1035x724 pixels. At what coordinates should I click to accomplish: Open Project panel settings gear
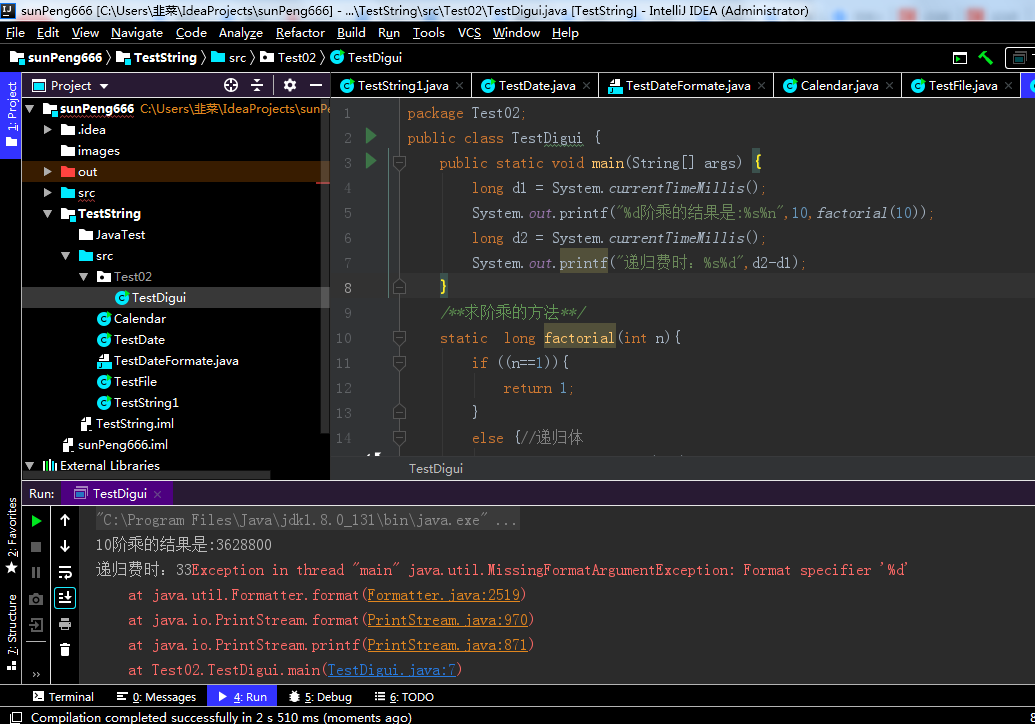[290, 85]
